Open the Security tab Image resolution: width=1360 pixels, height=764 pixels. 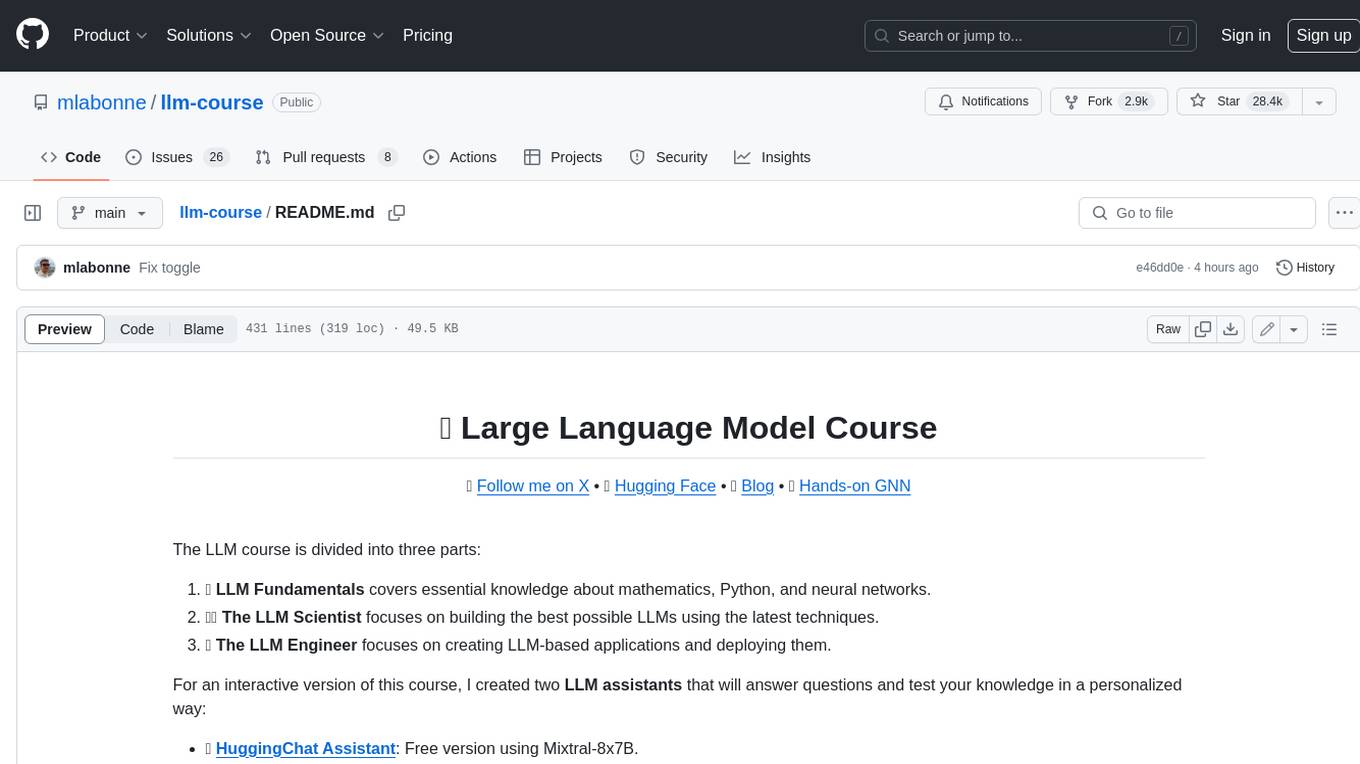668,157
